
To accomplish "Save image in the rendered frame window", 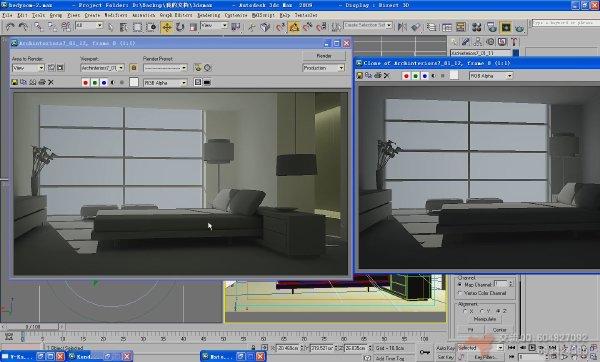I will pyautogui.click(x=15, y=82).
